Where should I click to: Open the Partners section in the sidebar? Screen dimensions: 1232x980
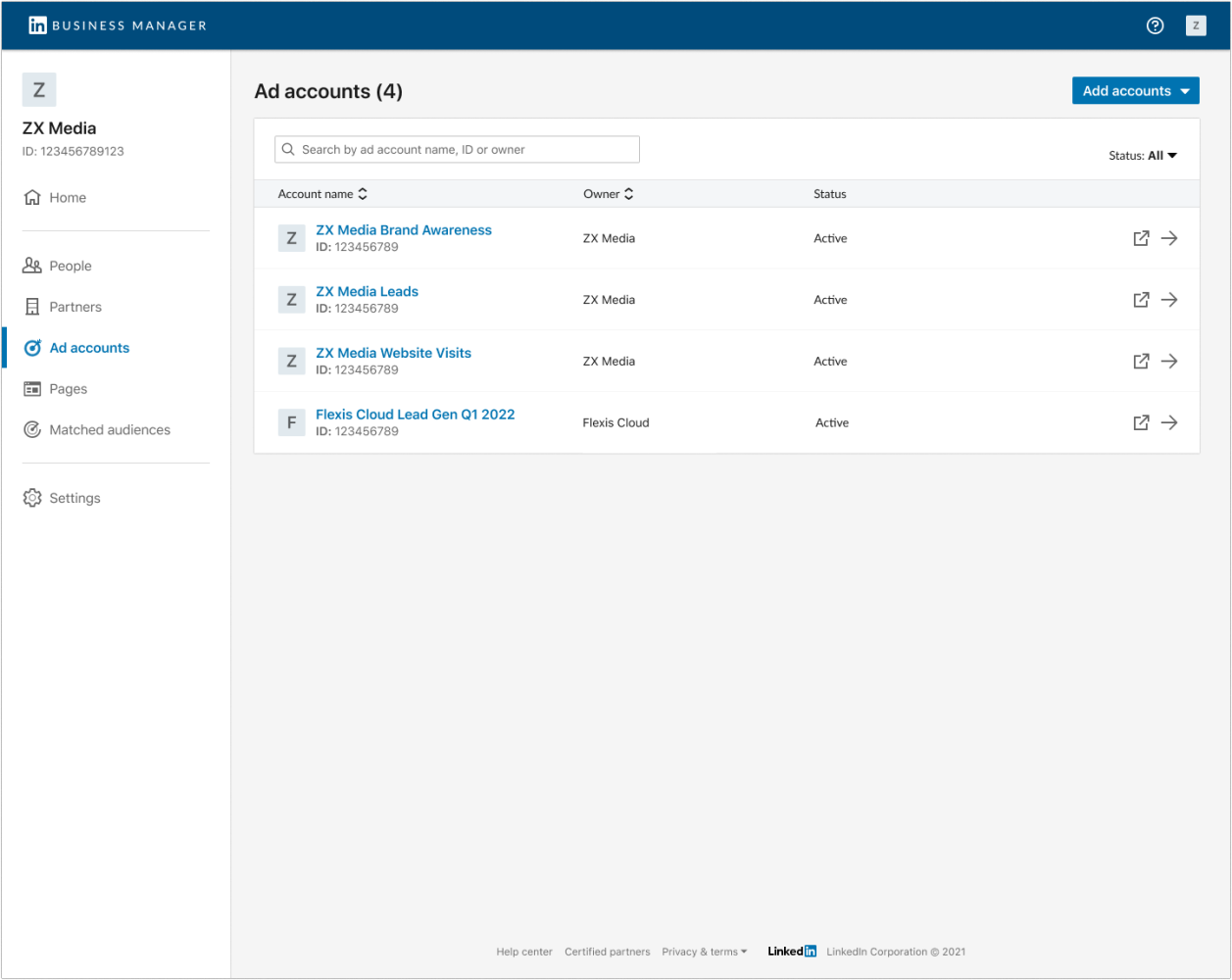(74, 307)
